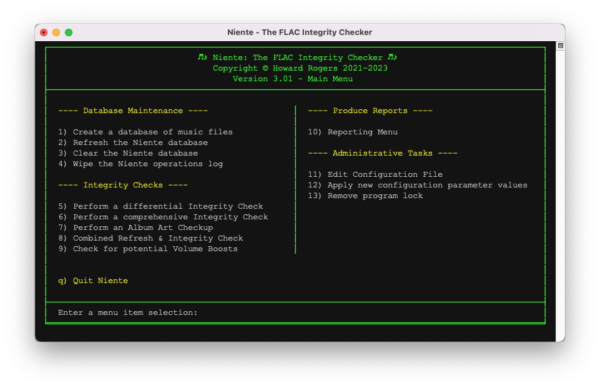Screen dimensions: 600x388
Task: Click the Copyright Howard Rogers 2021-2023 line
Action: click(300, 68)
